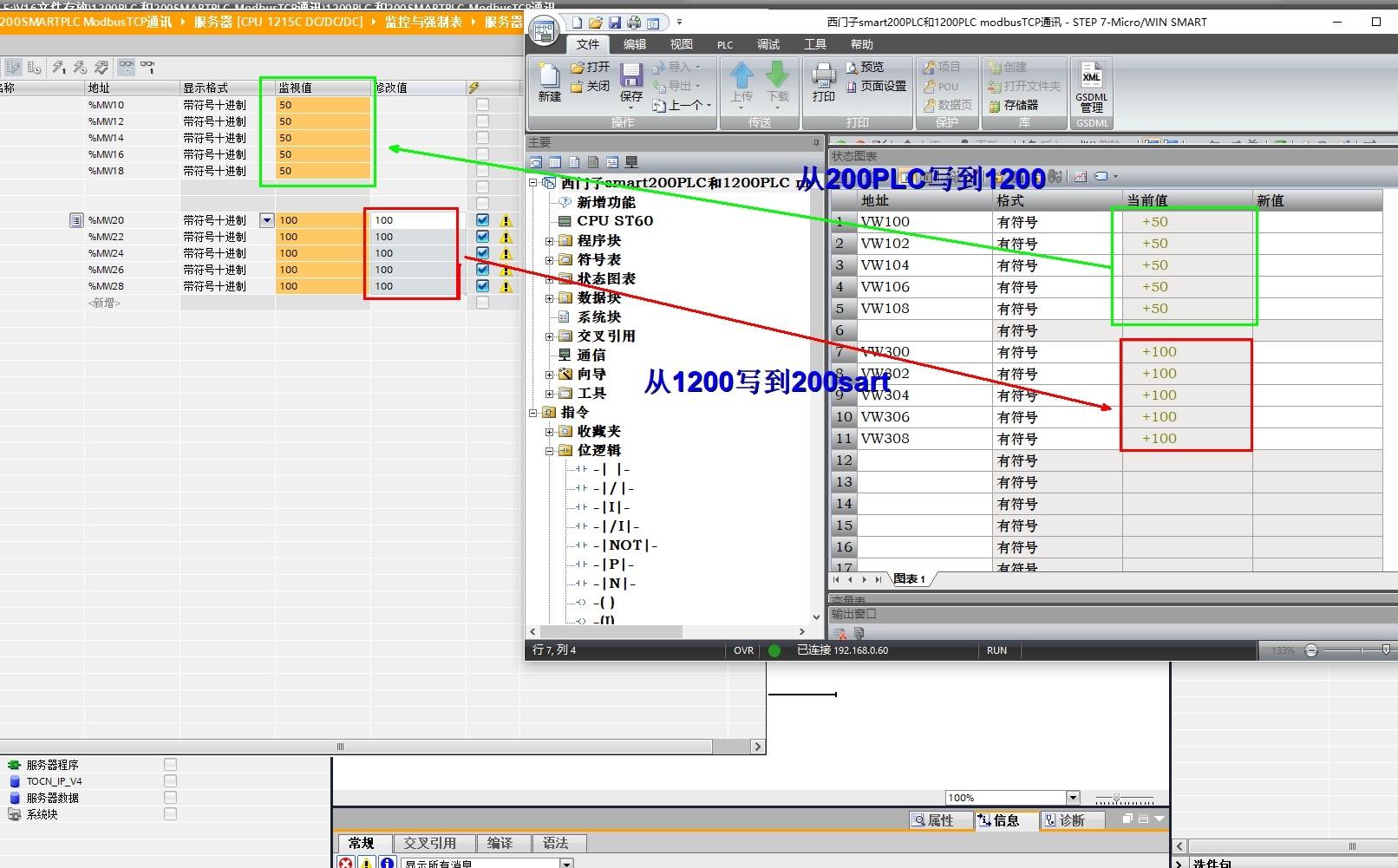Expand the 符号表 tree node
The image size is (1398, 868).
pyautogui.click(x=549, y=260)
